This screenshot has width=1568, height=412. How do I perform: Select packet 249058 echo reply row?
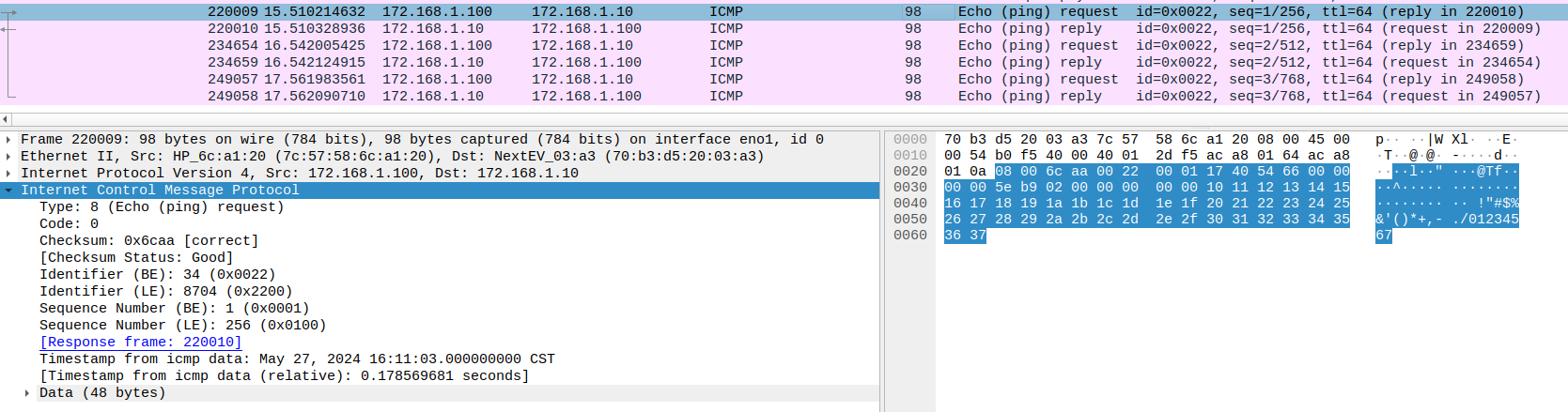tap(784, 97)
